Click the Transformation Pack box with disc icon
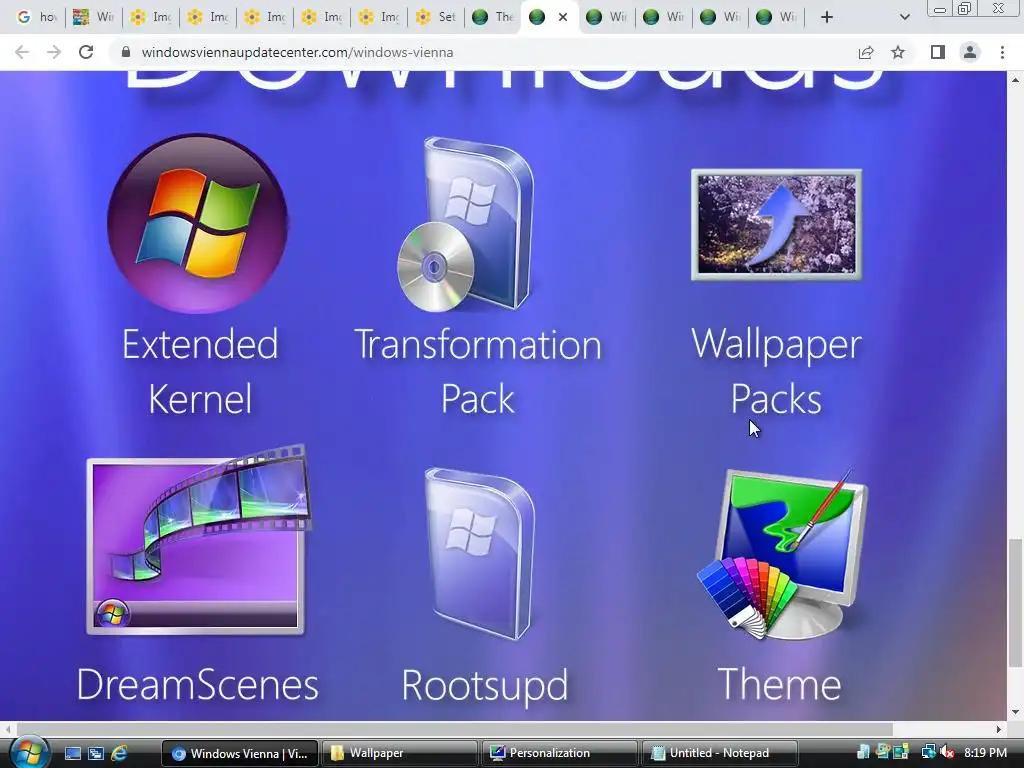 click(466, 224)
